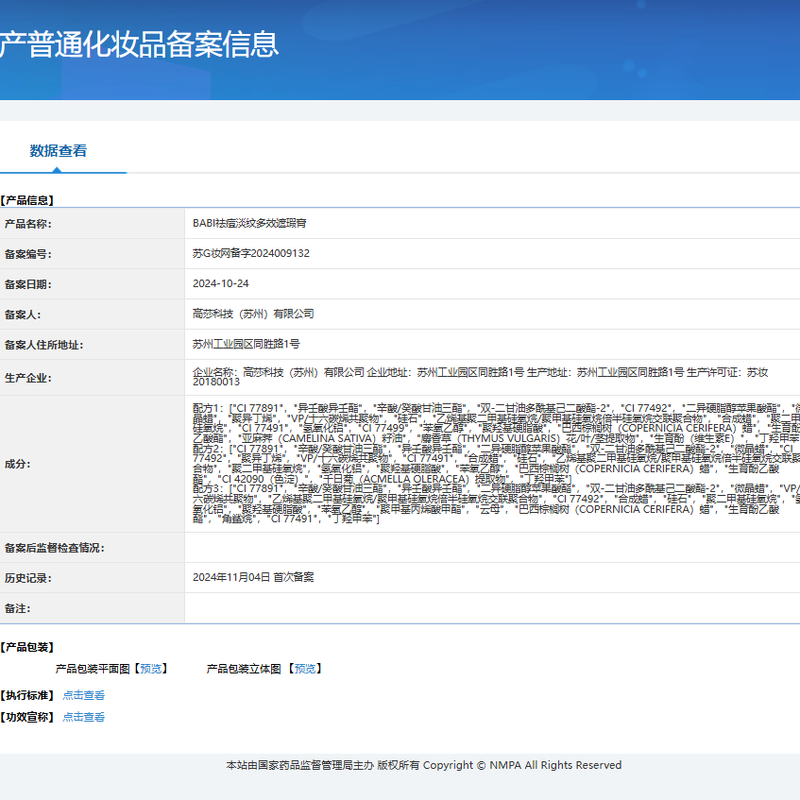The height and width of the screenshot is (800, 800).
Task: Switch to the 数据查看 tab
Action: pyautogui.click(x=58, y=151)
